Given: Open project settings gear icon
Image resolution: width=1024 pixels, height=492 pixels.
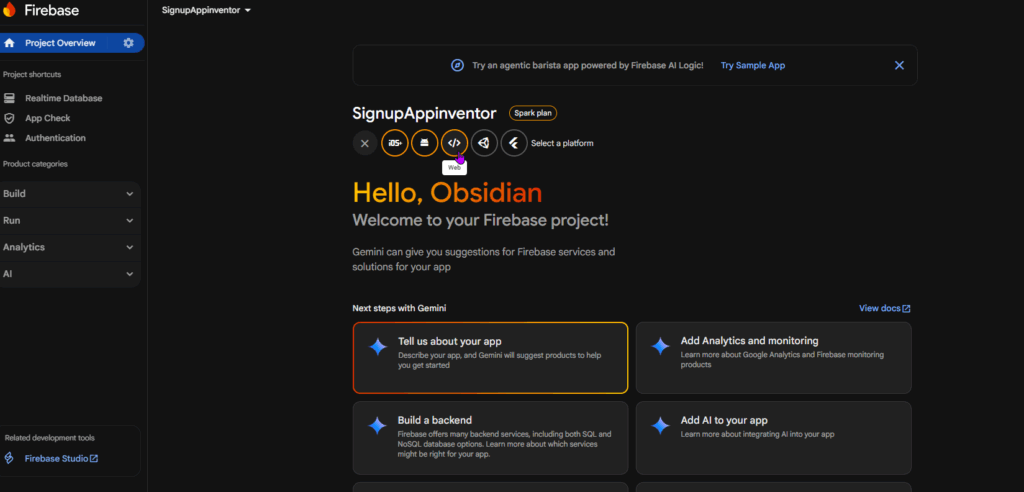Looking at the screenshot, I should coord(128,43).
